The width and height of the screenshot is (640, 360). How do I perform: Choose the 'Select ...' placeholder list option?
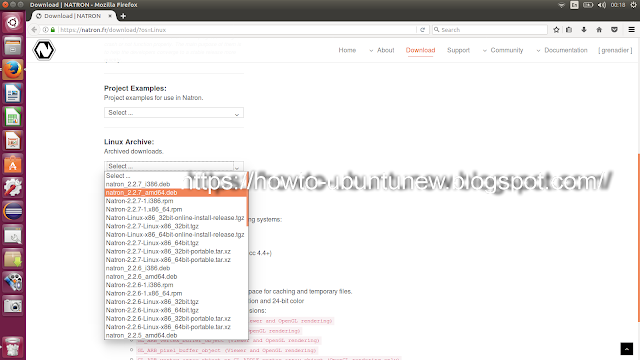click(176, 176)
